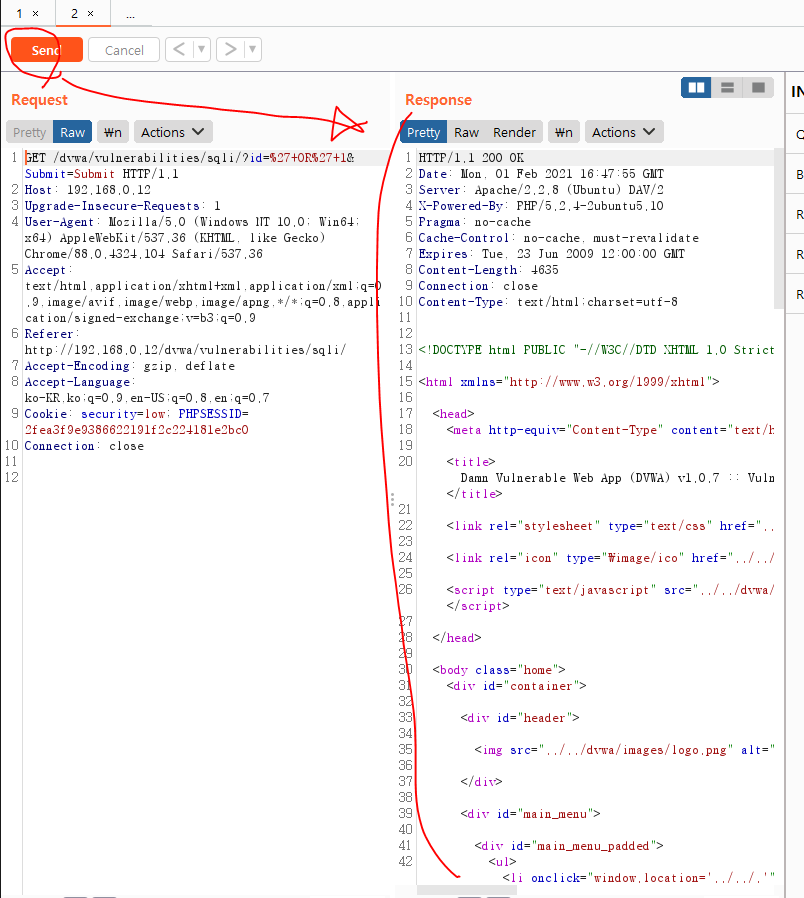Open the Request Actions dropdown
This screenshot has width=804, height=898.
point(173,132)
